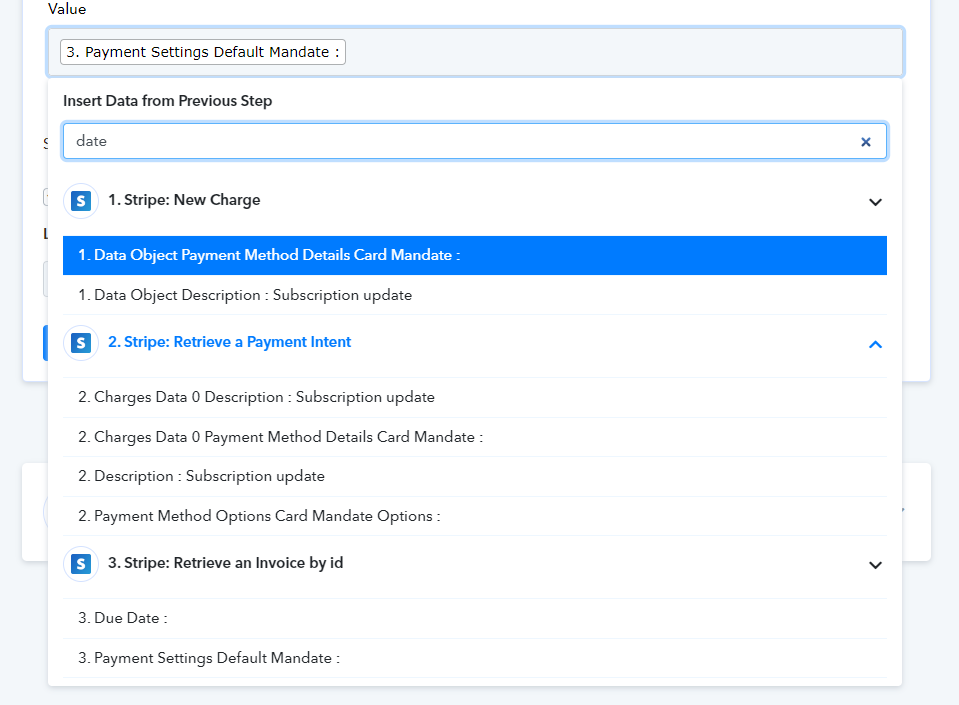This screenshot has width=959, height=705.
Task: Collapse the Retrieve a Payment Intent chevron
Action: click(x=875, y=345)
